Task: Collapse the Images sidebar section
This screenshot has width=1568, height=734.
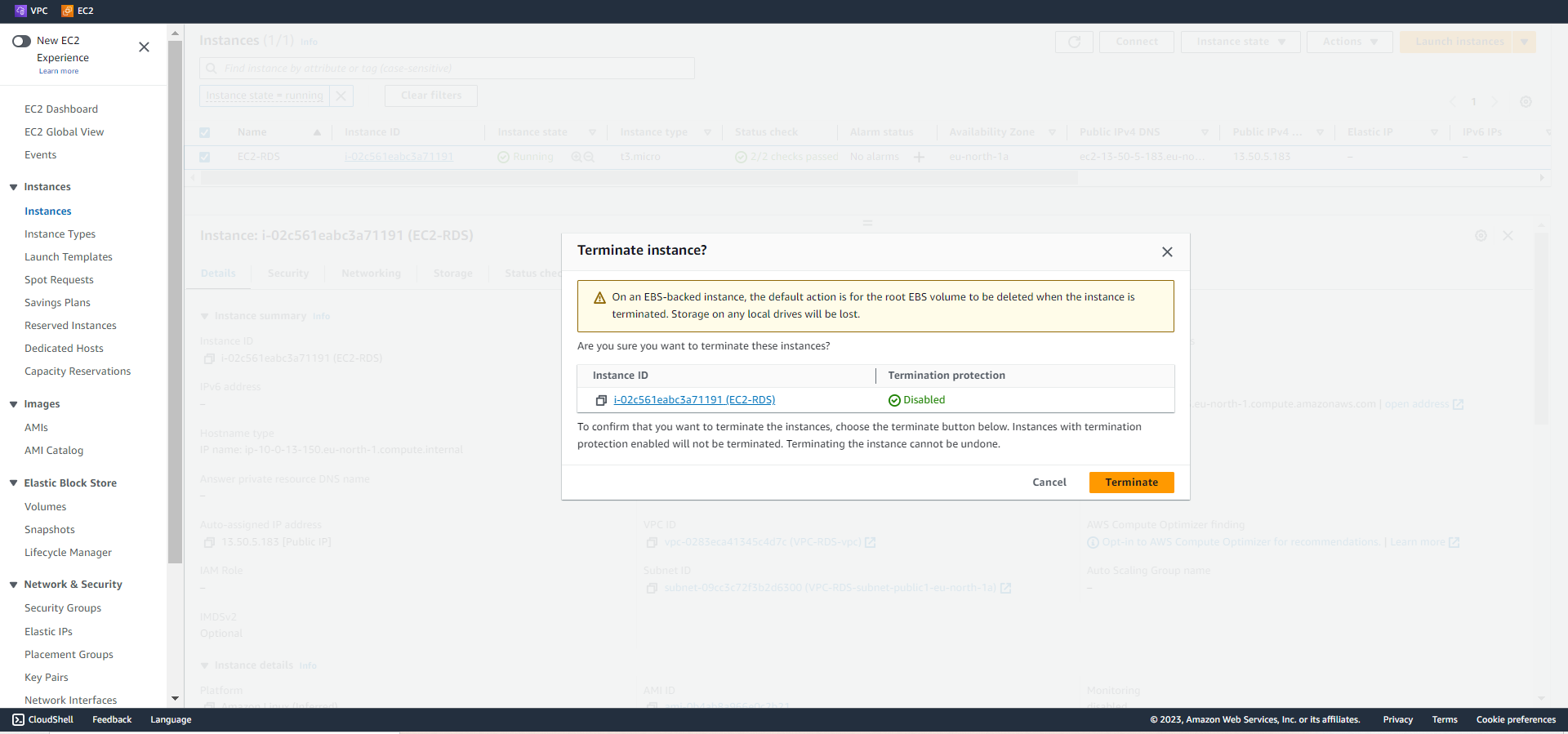Action: pos(13,404)
